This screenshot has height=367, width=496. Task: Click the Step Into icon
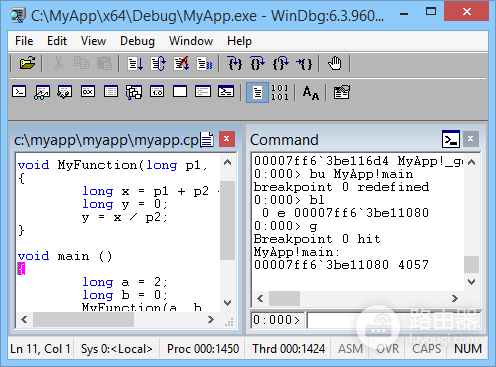(235, 63)
